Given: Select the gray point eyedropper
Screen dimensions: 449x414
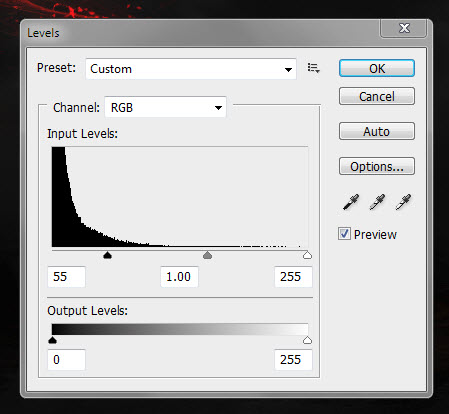Looking at the screenshot, I should [377, 202].
